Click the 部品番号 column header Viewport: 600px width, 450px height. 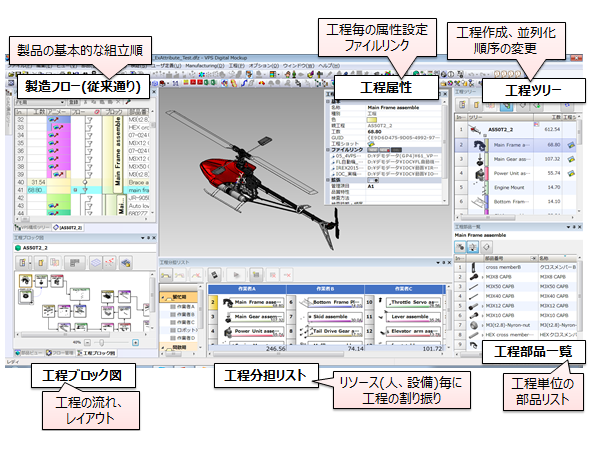pyautogui.click(x=510, y=258)
